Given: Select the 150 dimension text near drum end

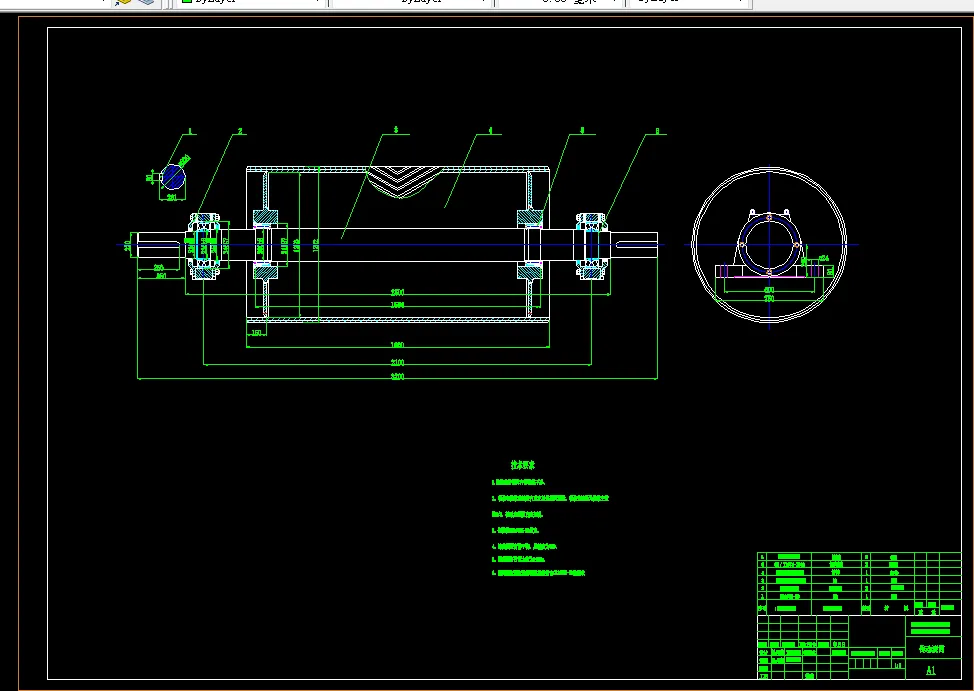Looking at the screenshot, I should coord(257,333).
